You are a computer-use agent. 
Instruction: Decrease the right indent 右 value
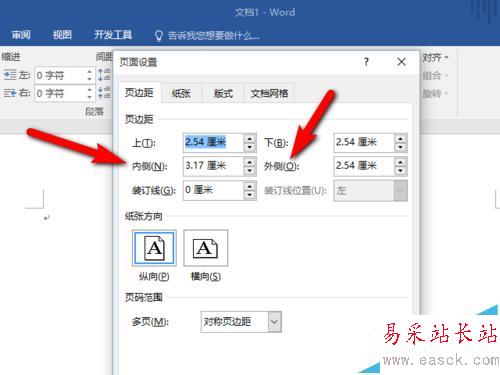pyautogui.click(x=89, y=97)
